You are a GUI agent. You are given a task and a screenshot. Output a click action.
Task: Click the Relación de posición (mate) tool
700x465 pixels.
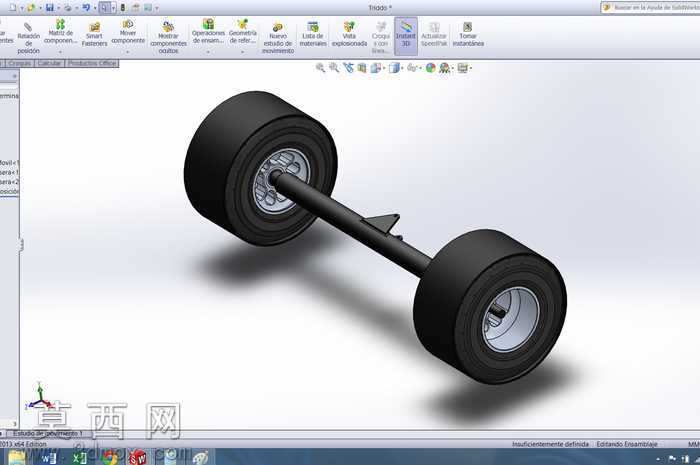point(28,37)
